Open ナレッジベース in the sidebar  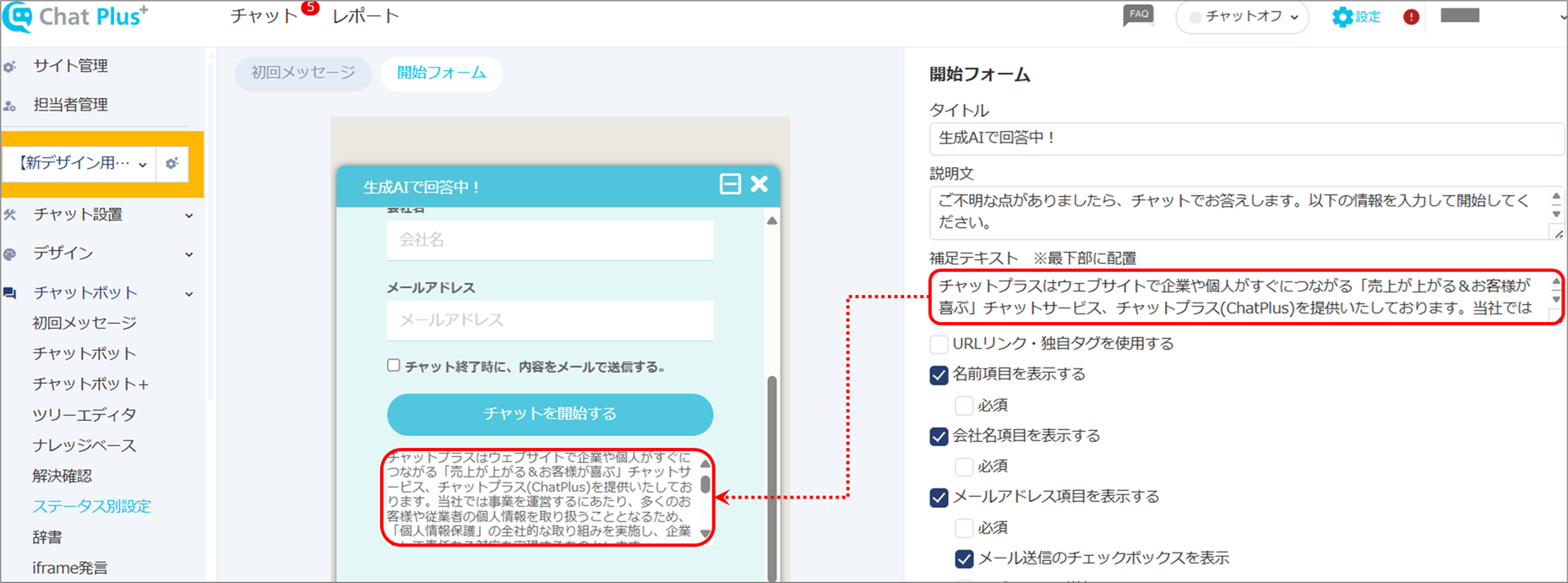click(84, 445)
